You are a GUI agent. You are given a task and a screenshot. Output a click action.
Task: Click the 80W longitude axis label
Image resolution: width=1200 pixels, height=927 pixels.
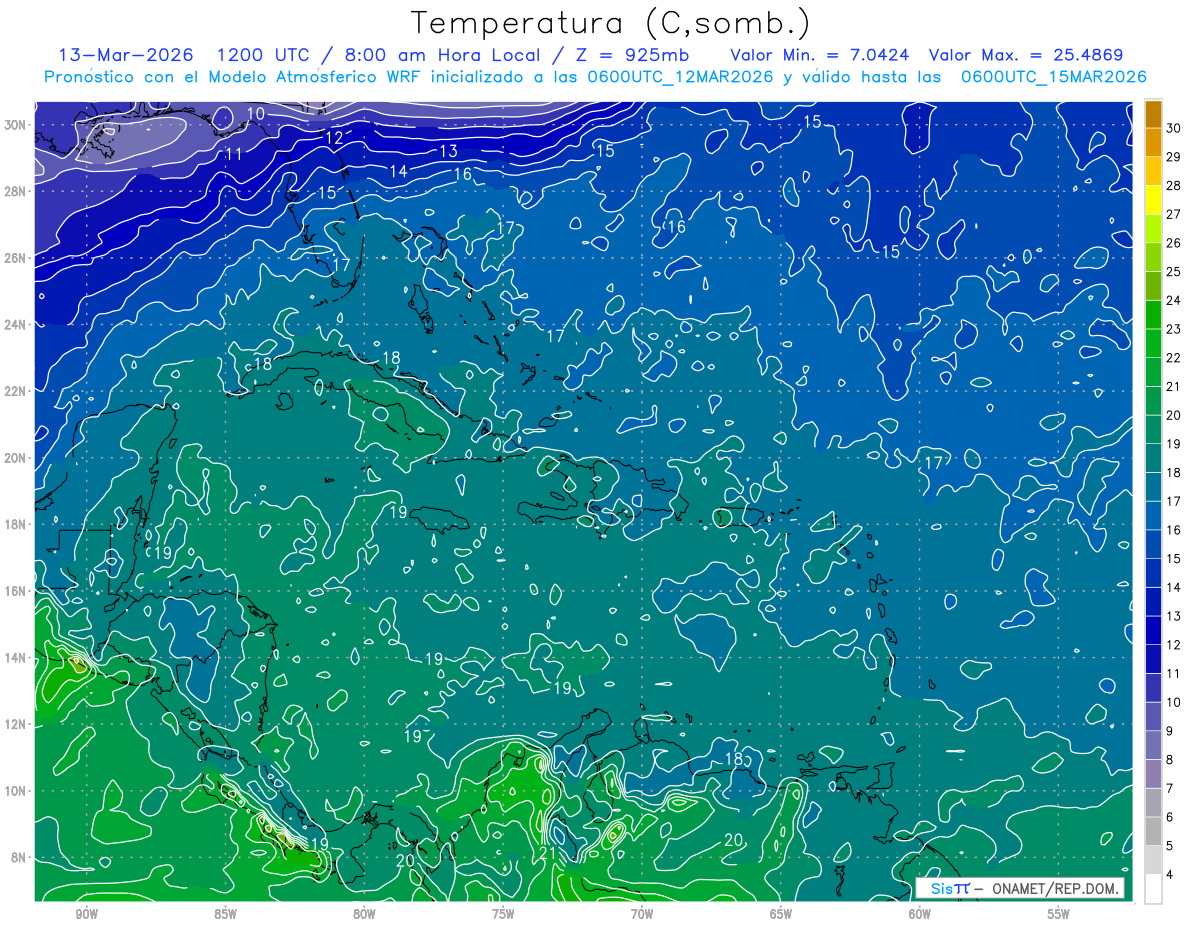click(364, 914)
